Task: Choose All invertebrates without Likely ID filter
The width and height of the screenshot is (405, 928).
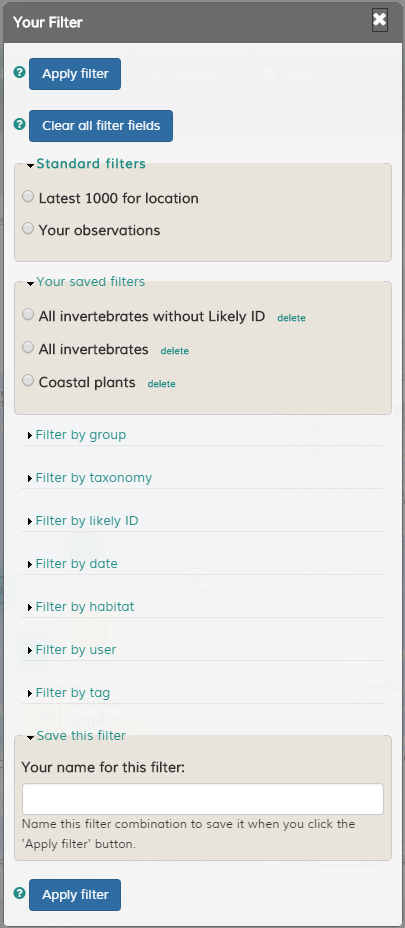Action: [28, 315]
